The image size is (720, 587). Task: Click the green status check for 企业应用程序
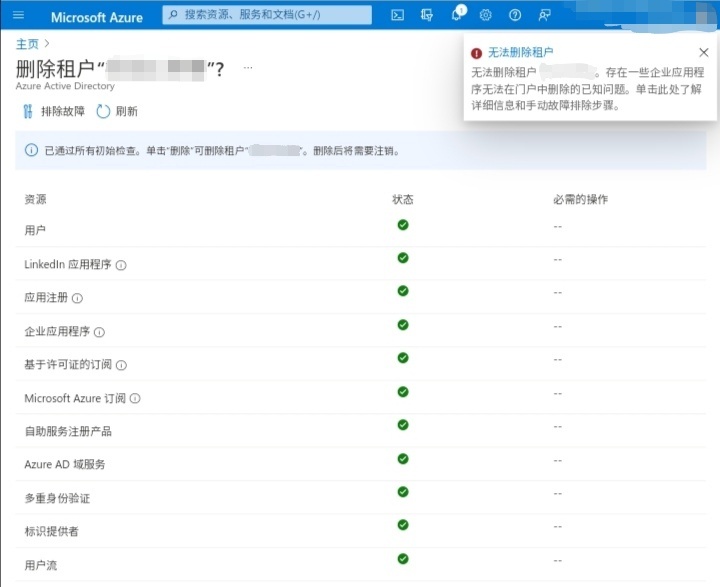coord(403,325)
